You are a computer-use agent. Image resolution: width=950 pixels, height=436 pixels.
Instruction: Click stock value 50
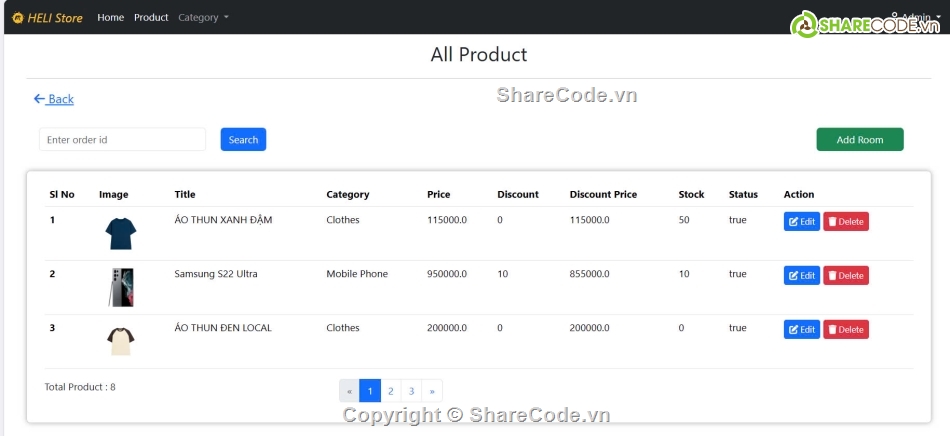pyautogui.click(x=684, y=220)
